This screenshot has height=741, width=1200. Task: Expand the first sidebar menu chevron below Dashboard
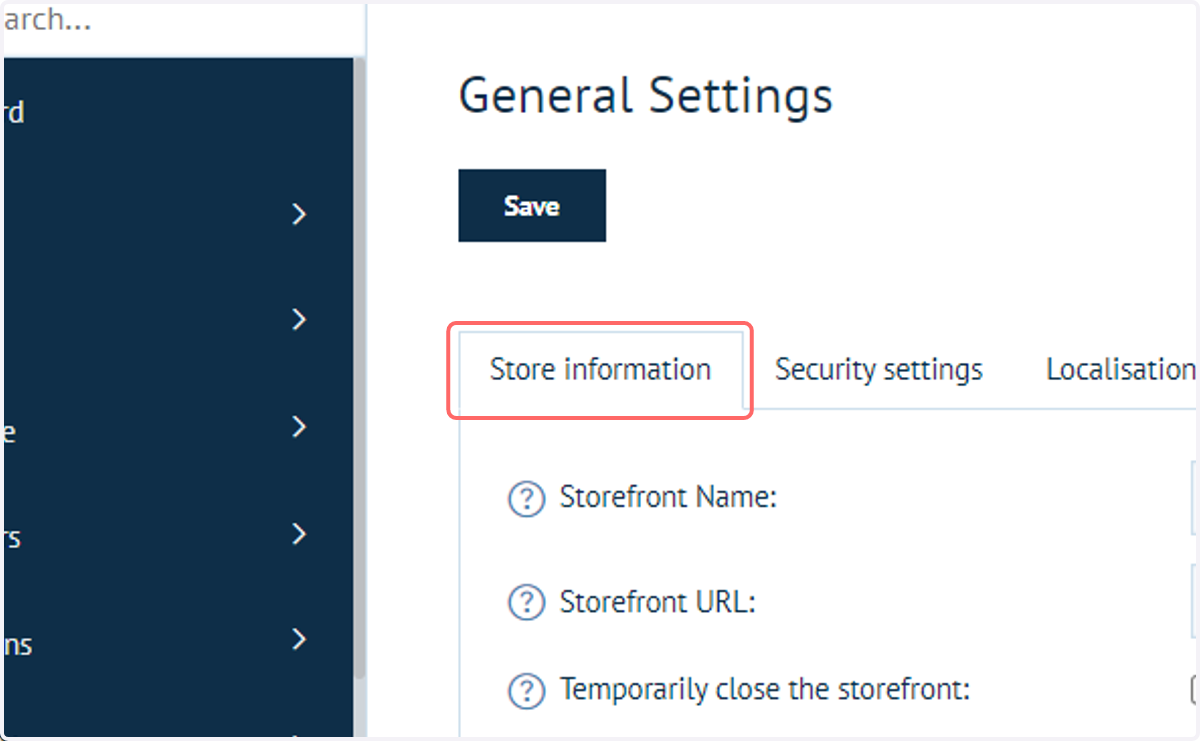click(298, 214)
